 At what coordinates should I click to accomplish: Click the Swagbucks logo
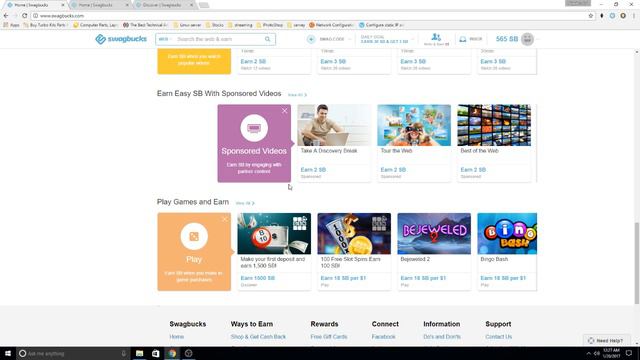pyautogui.click(x=121, y=39)
